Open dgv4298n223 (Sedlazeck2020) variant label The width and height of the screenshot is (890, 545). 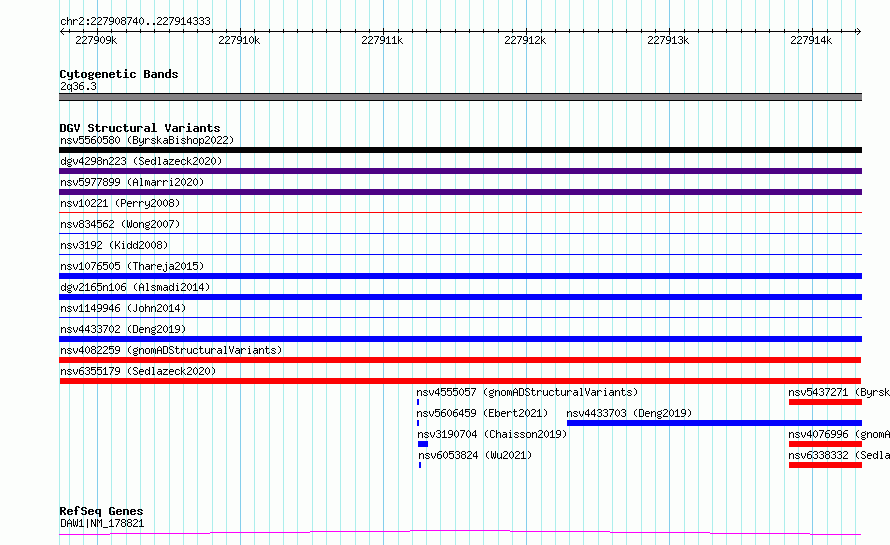point(141,161)
